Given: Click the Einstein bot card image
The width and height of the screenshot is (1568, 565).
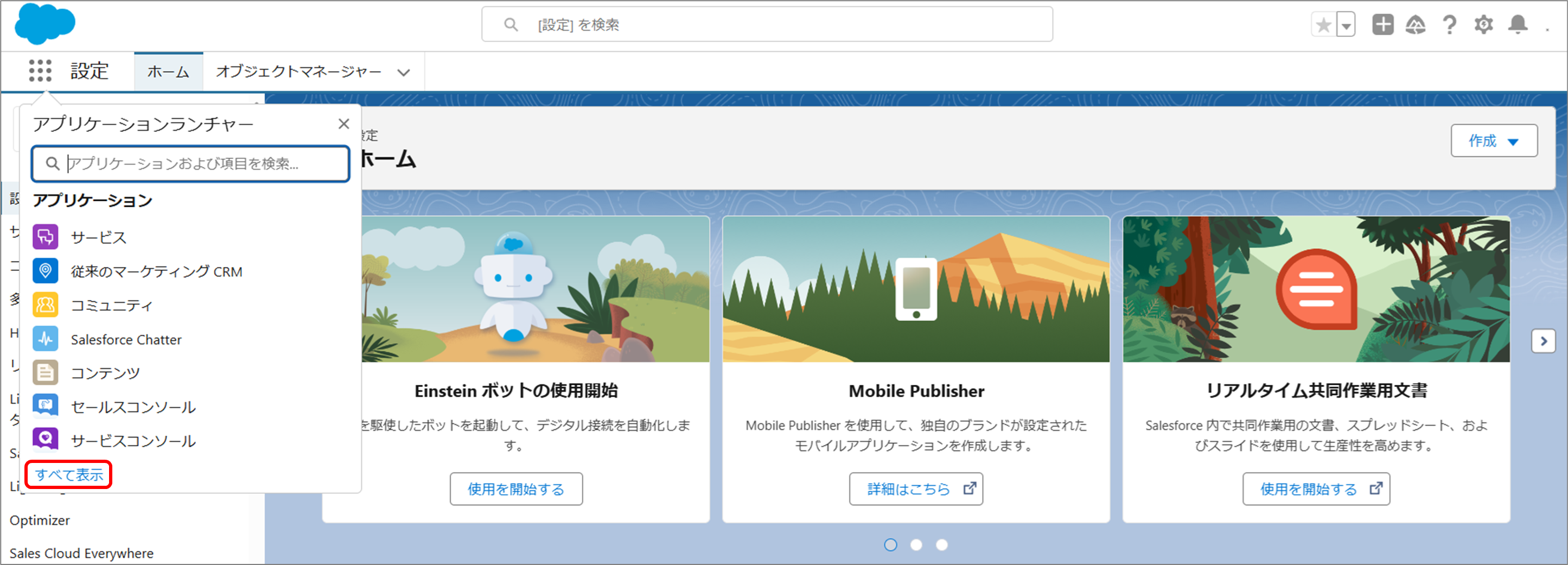Looking at the screenshot, I should [x=536, y=289].
